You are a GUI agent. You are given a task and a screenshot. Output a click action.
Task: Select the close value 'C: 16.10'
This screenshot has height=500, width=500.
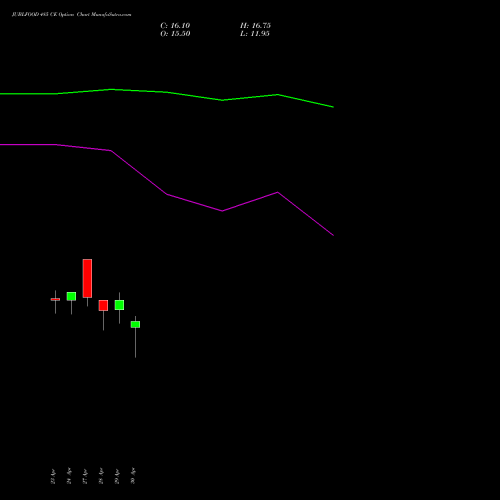(175, 26)
